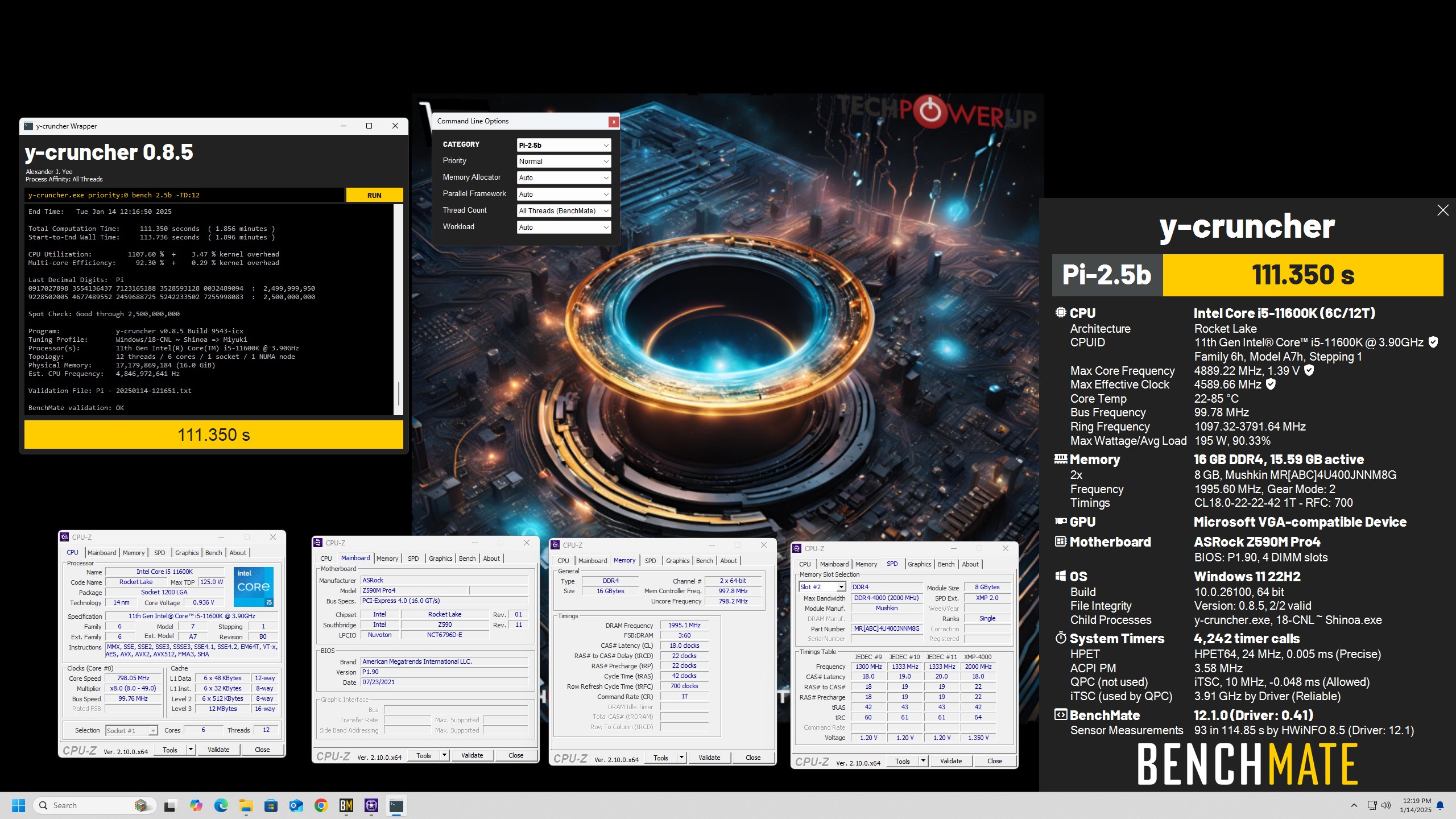The image size is (1456, 819).
Task: Click the y-cruncher Wrapper title icon
Action: [28, 126]
